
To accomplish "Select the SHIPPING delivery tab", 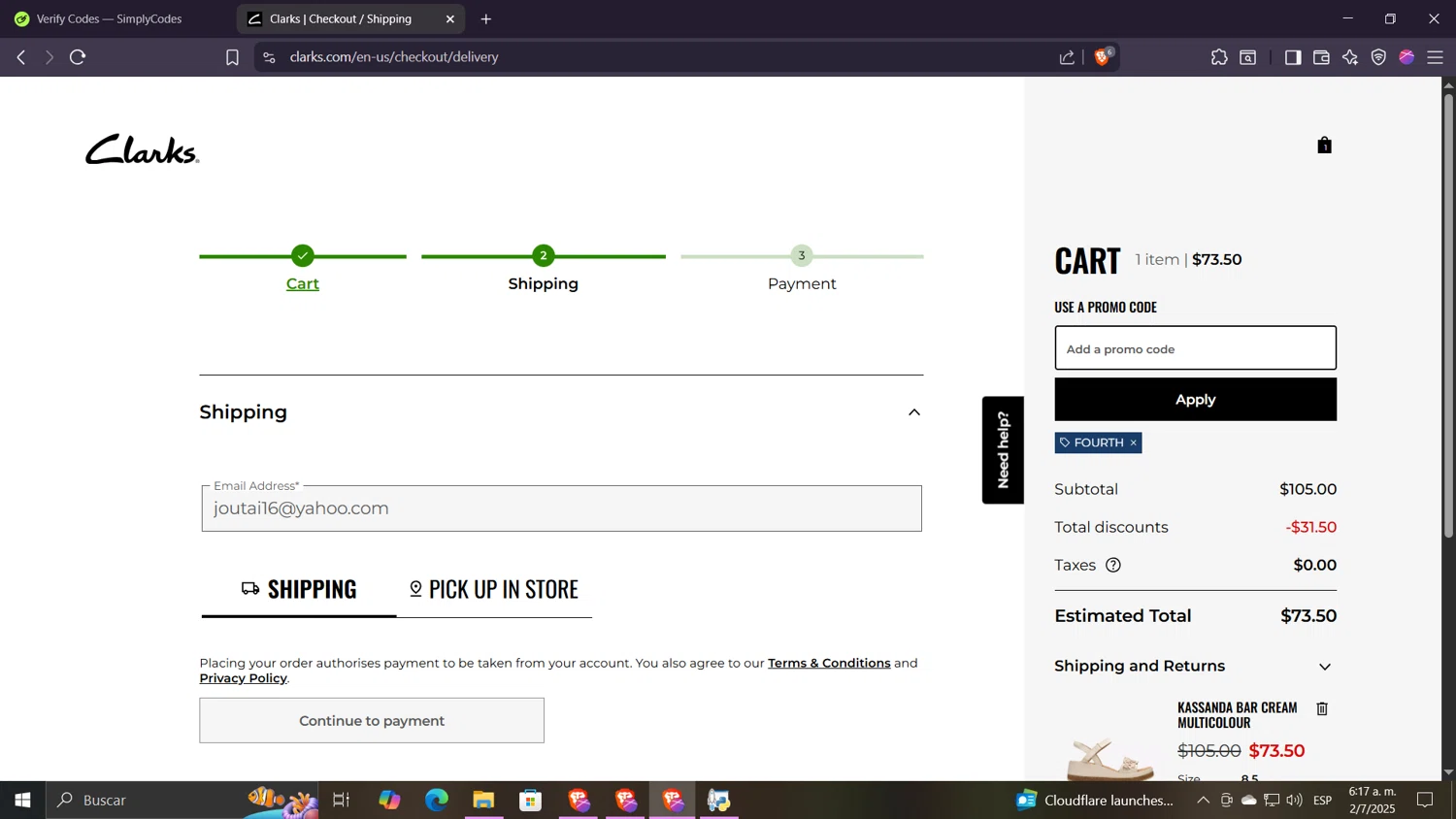I will [x=299, y=589].
